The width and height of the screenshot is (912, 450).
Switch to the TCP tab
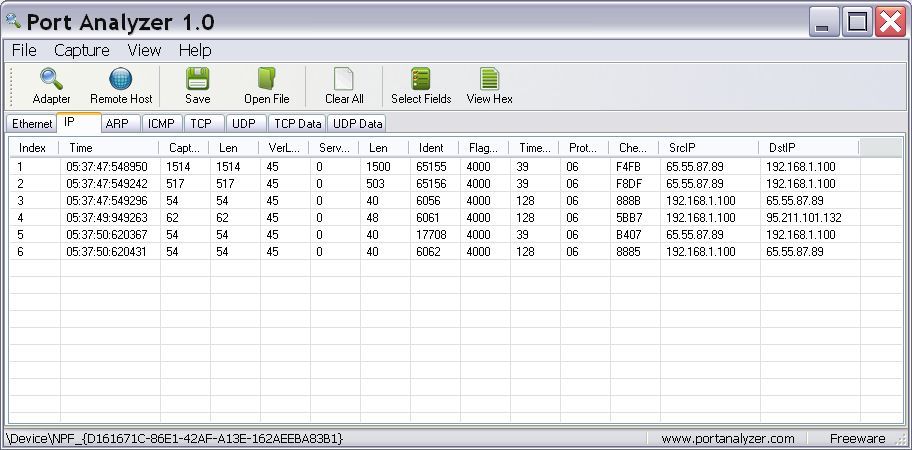click(x=205, y=124)
